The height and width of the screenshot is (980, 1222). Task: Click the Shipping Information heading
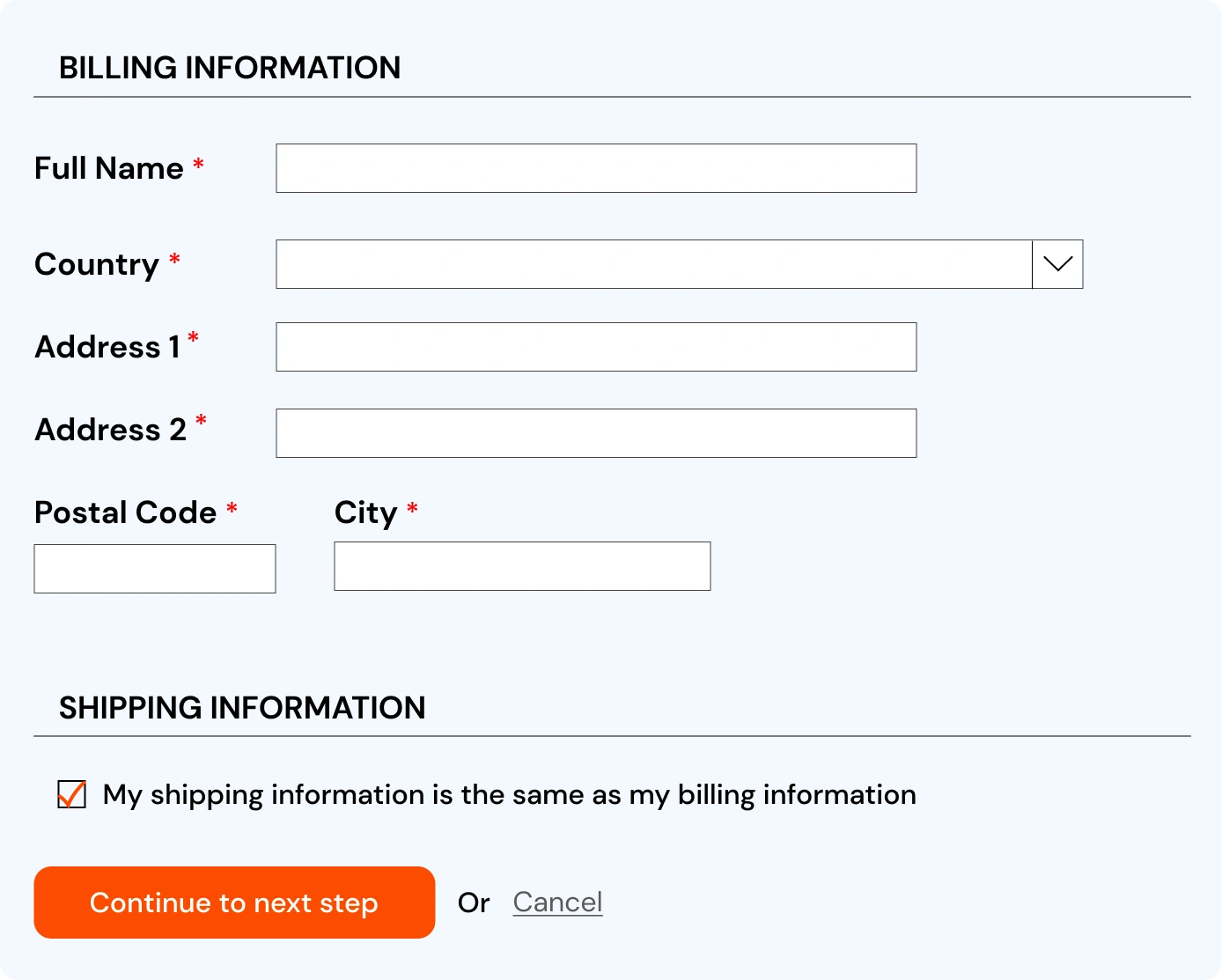pos(242,708)
